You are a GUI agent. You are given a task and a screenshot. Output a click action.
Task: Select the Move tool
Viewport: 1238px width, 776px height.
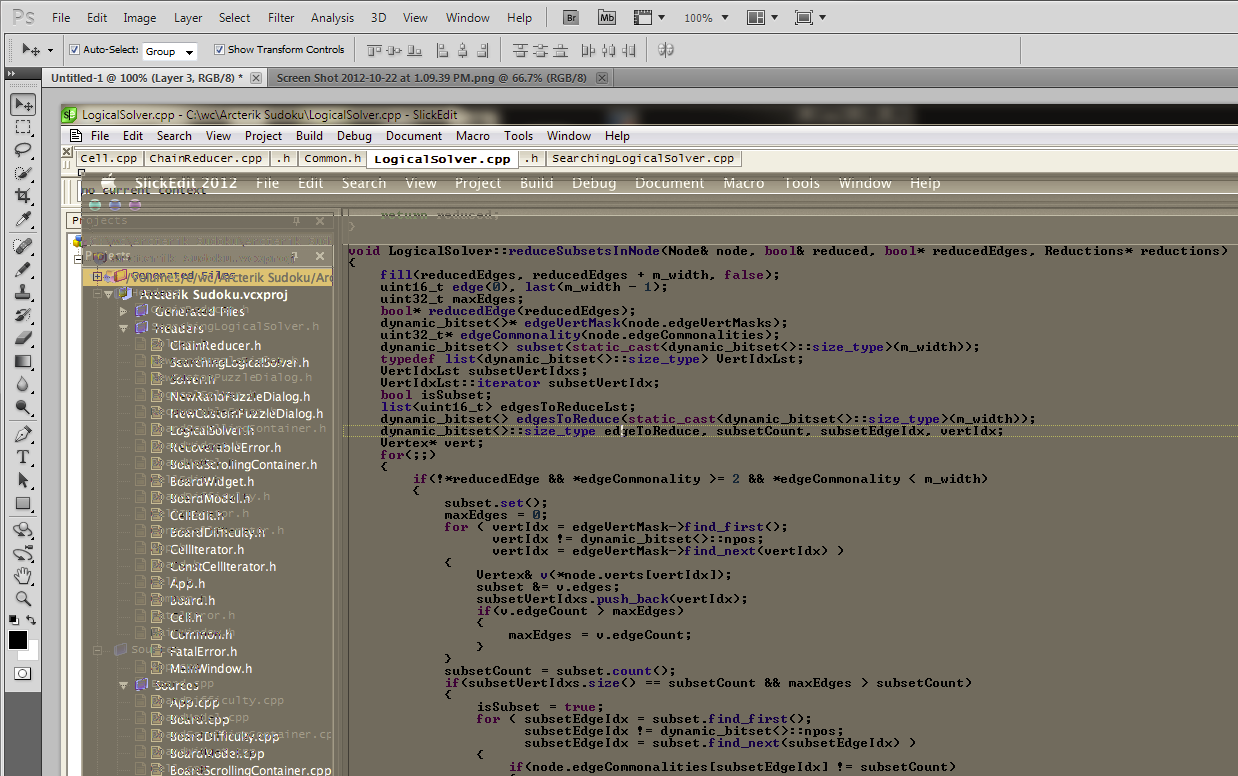[22, 104]
